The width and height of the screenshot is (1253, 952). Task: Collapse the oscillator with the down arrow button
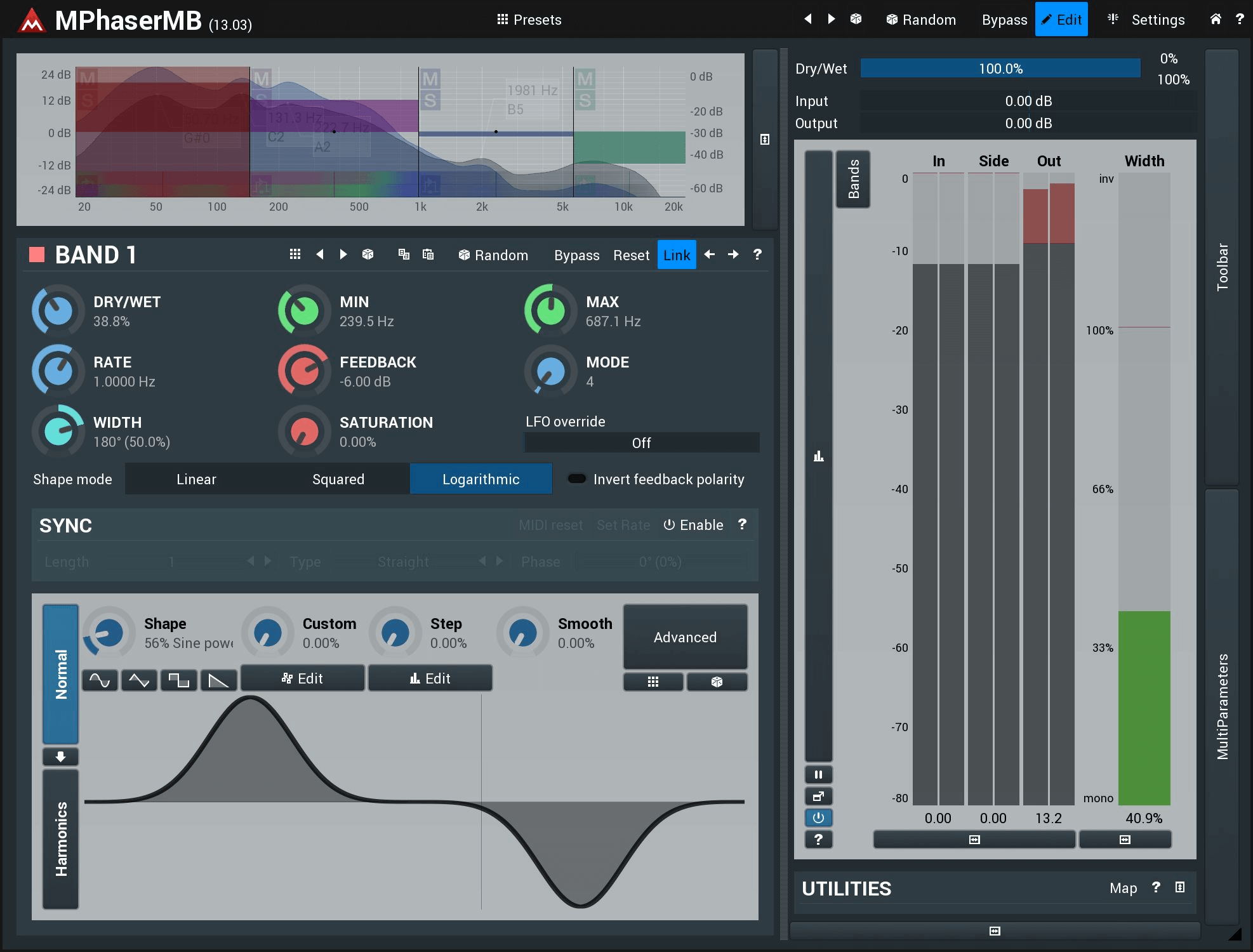click(60, 757)
